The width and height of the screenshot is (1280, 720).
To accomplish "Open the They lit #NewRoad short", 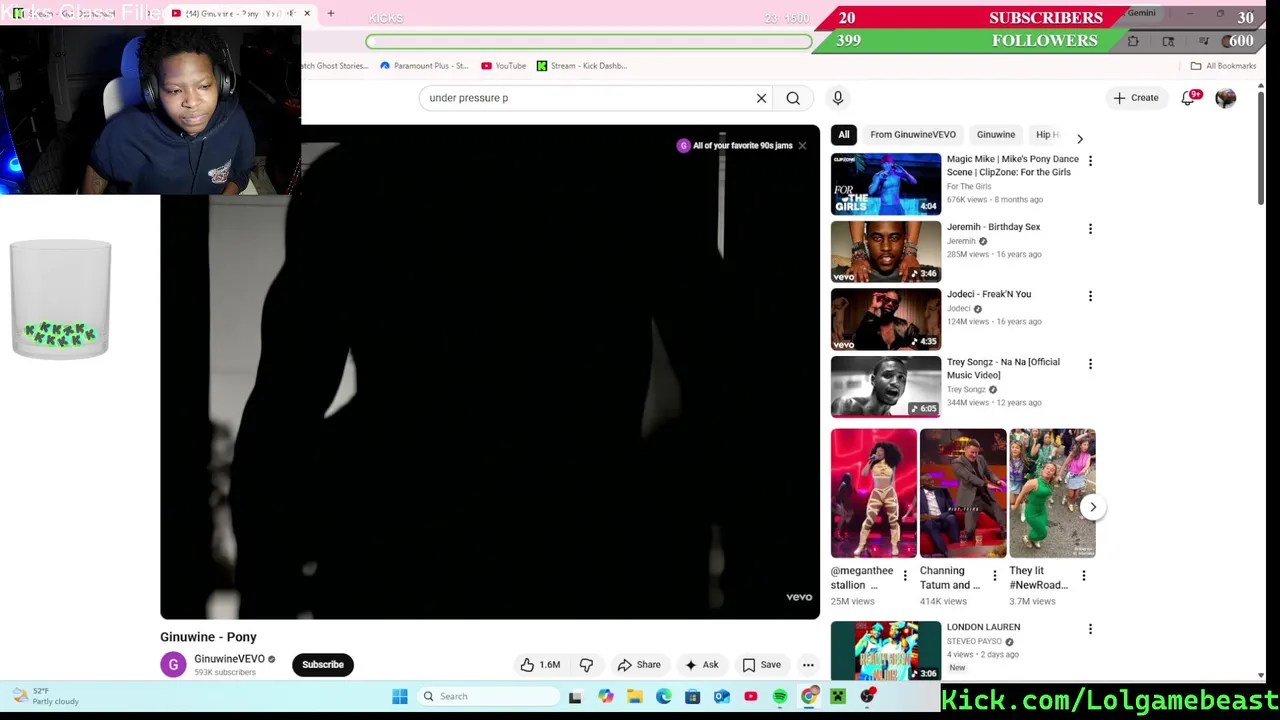I will point(1052,493).
